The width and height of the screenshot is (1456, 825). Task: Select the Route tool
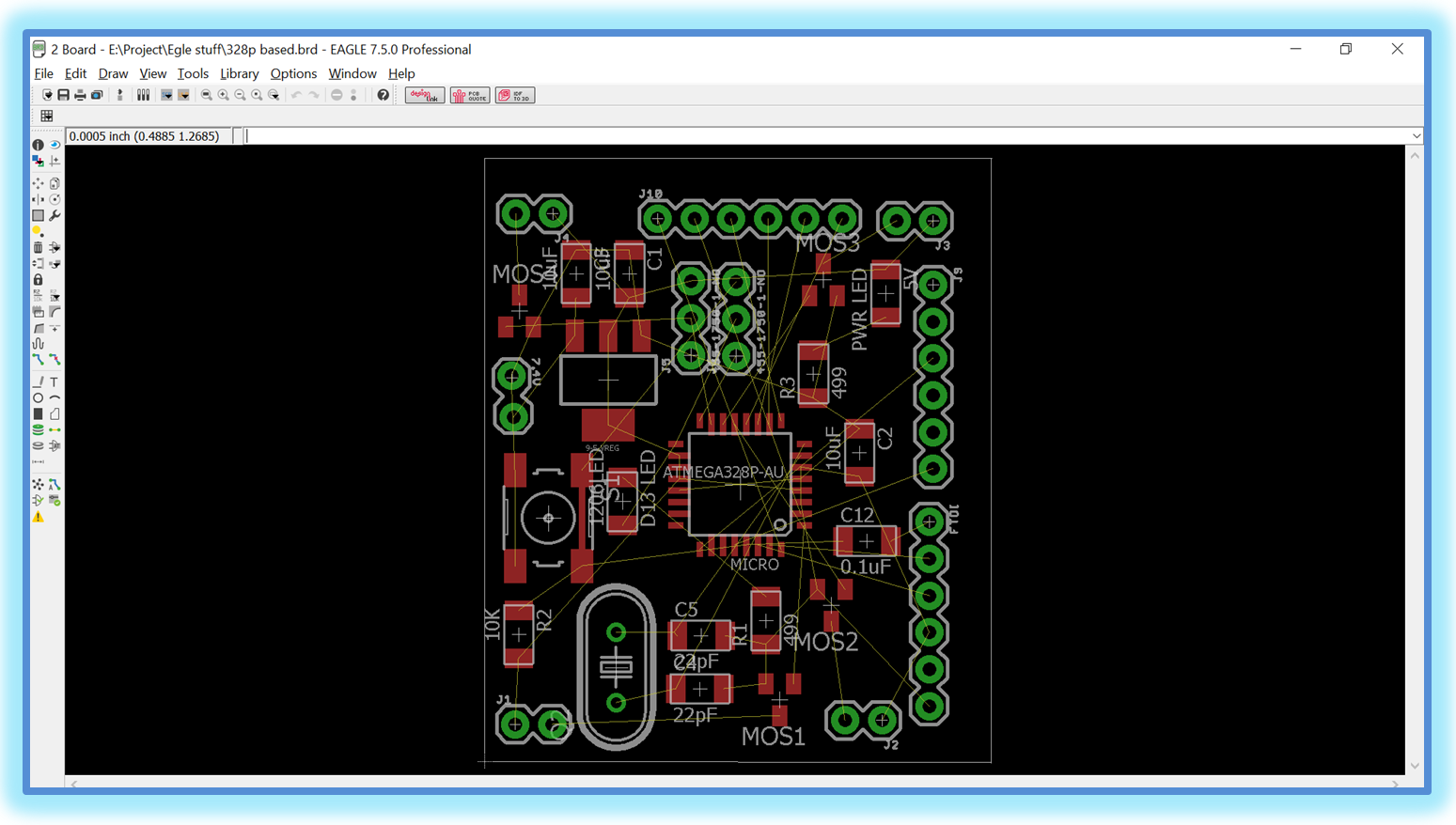[x=38, y=360]
